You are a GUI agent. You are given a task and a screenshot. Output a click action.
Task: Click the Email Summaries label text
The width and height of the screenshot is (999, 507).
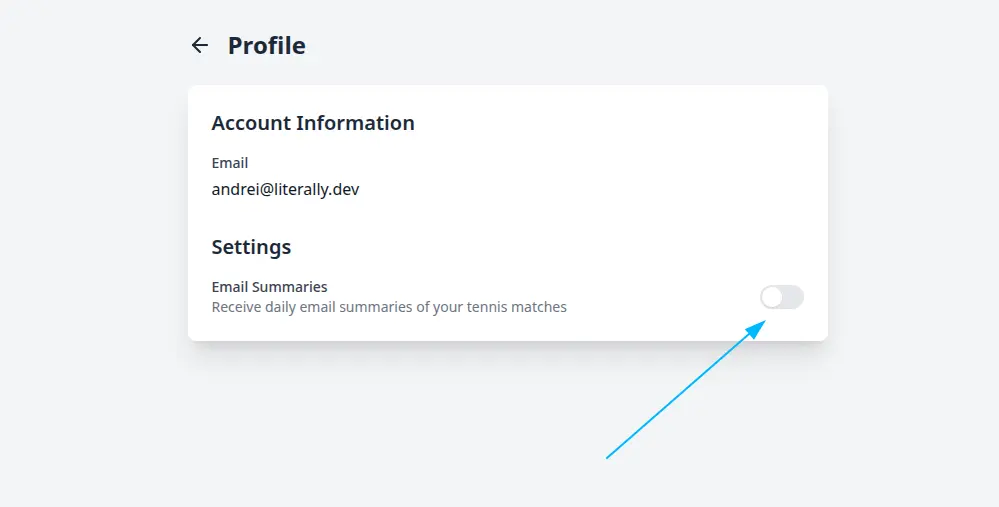[x=270, y=287]
